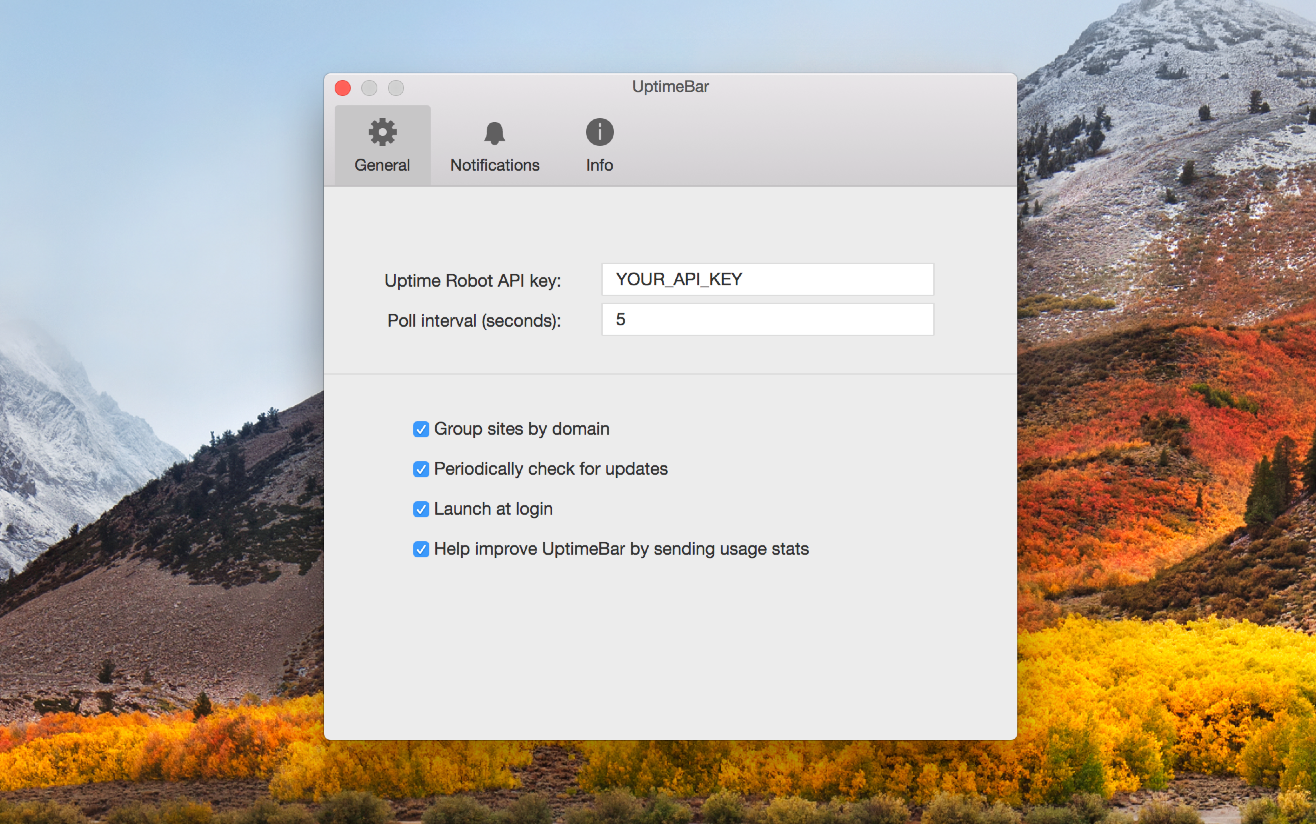Toggle sending usage stats checkbox
Viewport: 1316px width, 824px height.
click(x=421, y=549)
